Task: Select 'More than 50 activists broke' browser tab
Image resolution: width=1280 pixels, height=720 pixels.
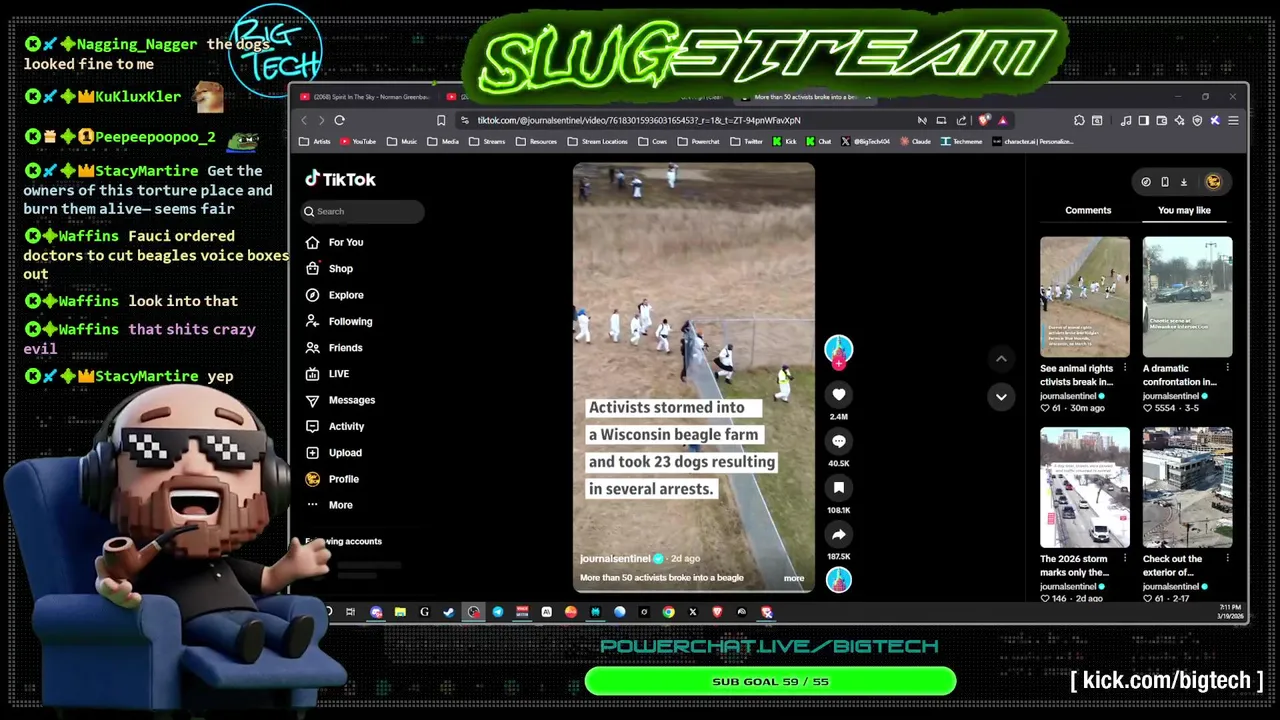Action: (806, 97)
